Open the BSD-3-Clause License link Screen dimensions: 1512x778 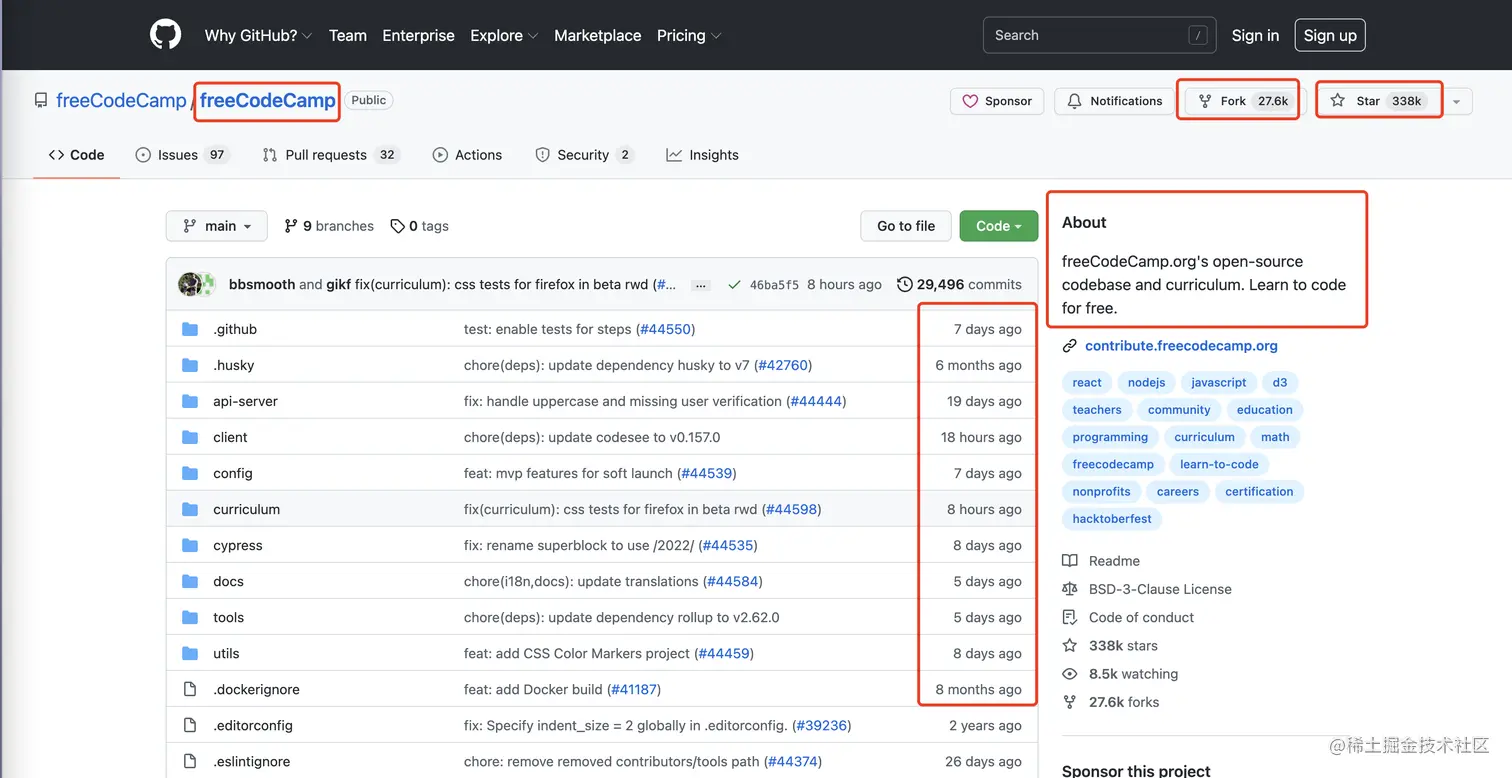pos(1160,589)
